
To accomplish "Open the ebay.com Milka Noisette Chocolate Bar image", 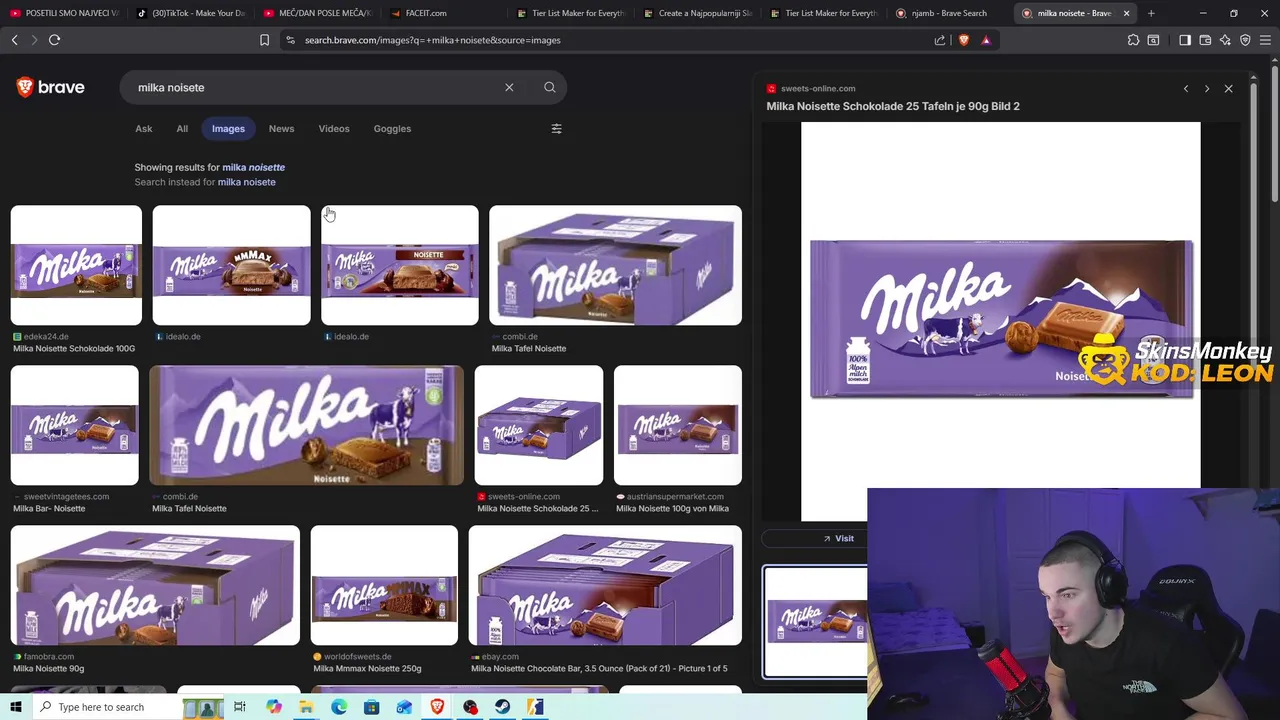I will click(605, 586).
